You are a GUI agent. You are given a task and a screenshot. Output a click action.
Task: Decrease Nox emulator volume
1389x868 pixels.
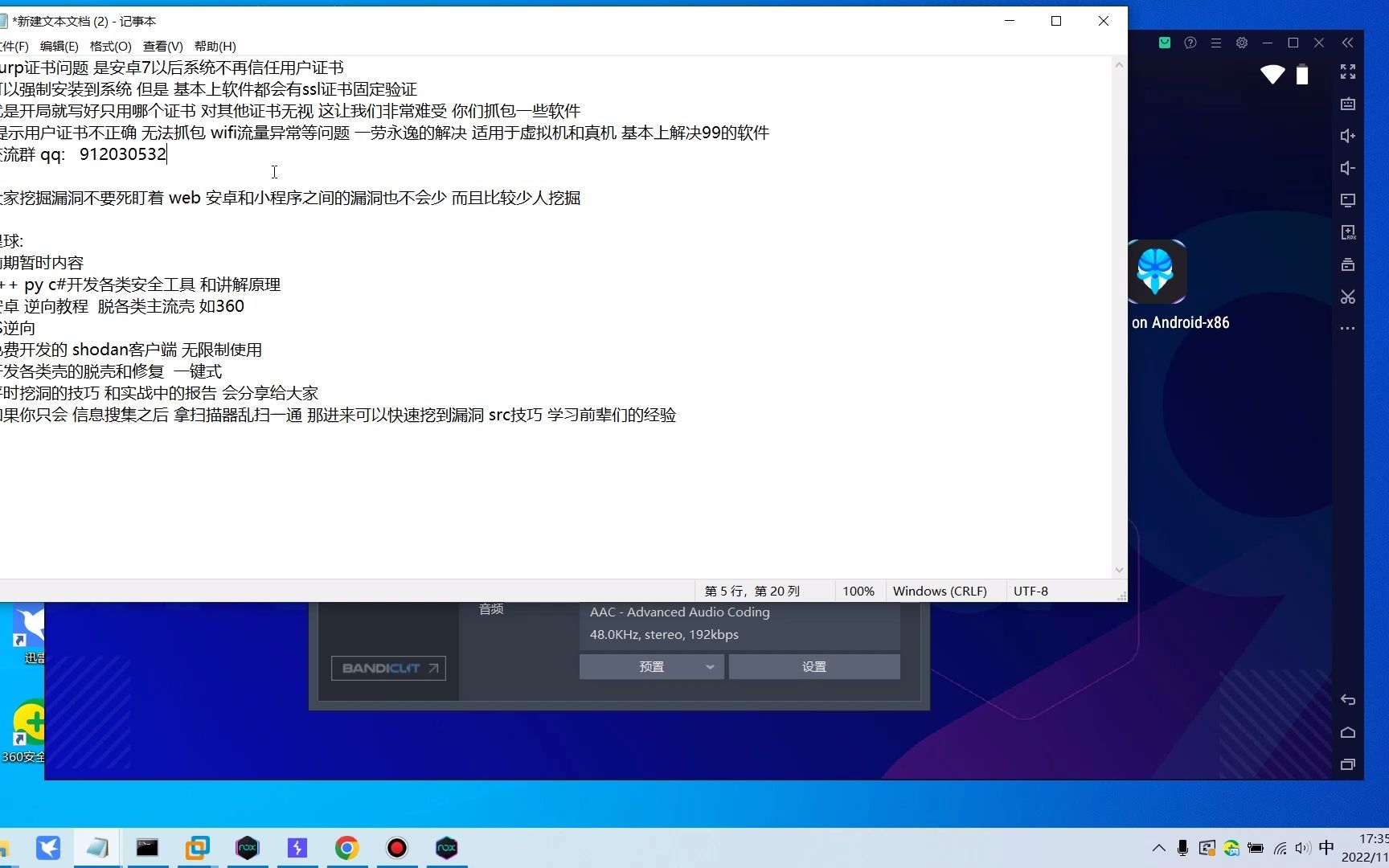pos(1348,168)
